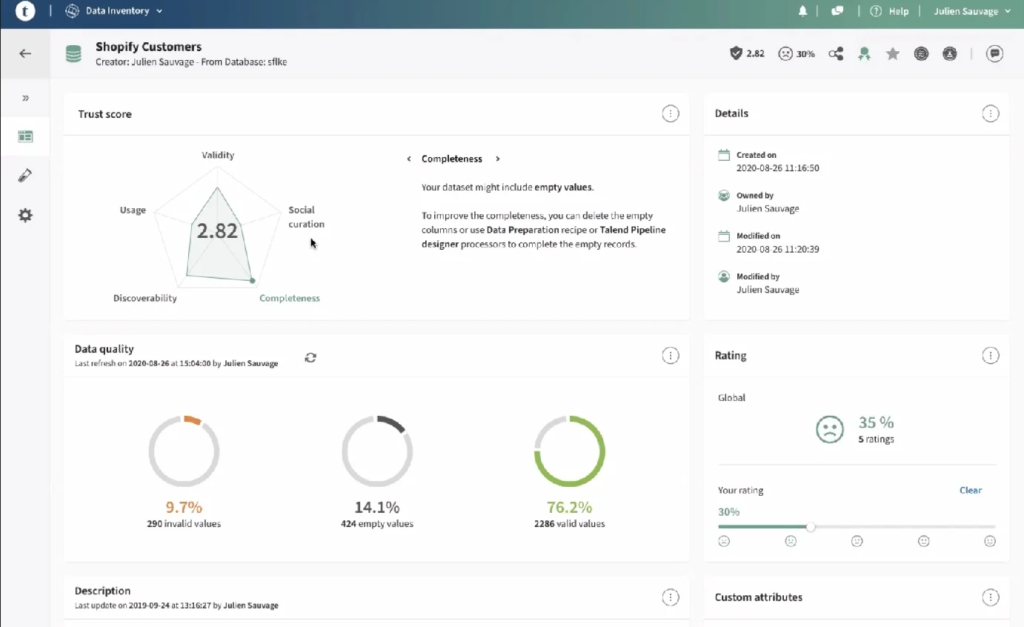Click the green valid values donut chart
Image resolution: width=1024 pixels, height=627 pixels.
[x=569, y=451]
